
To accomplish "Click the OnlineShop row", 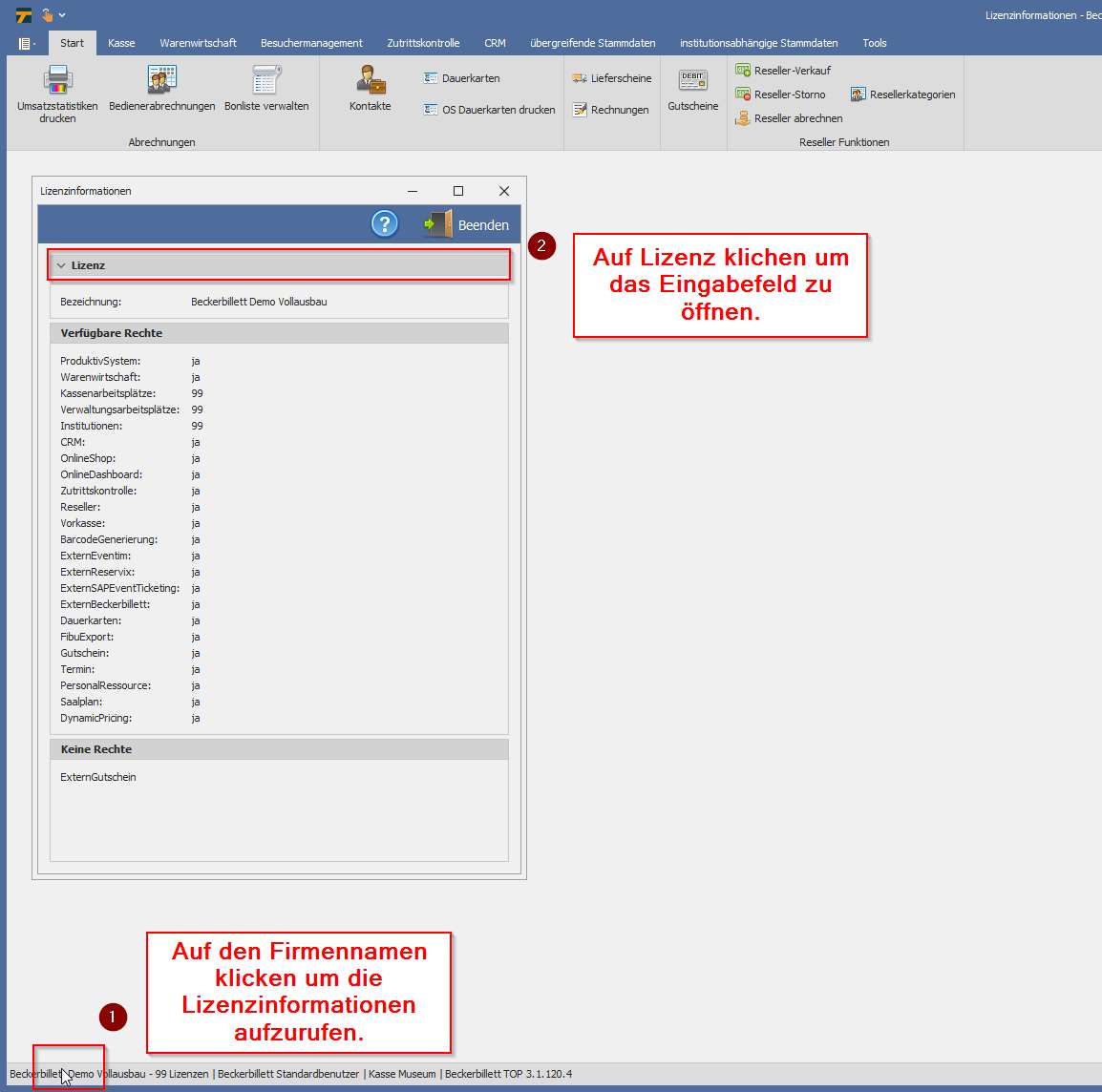I will (131, 458).
